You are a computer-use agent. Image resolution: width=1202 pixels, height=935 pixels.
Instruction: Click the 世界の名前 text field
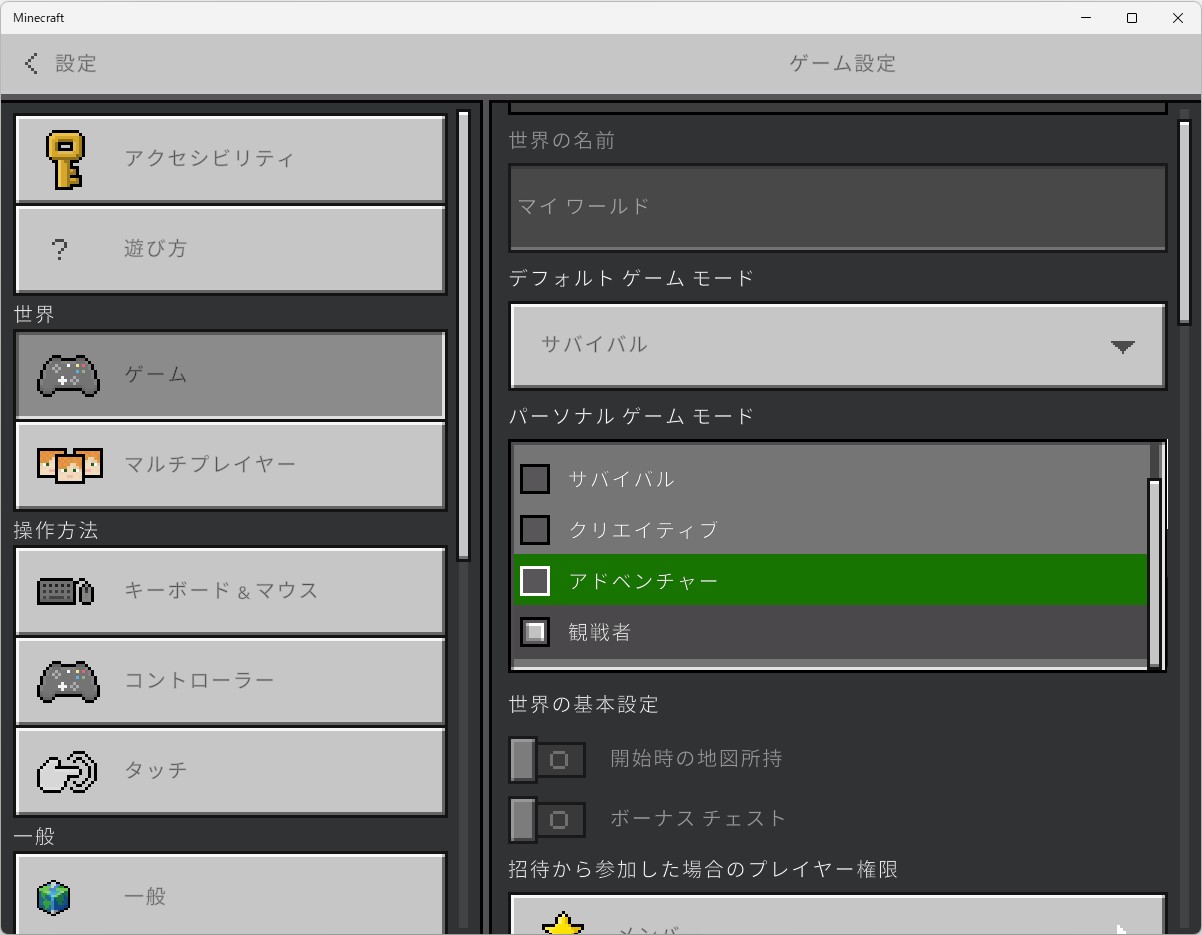(838, 207)
